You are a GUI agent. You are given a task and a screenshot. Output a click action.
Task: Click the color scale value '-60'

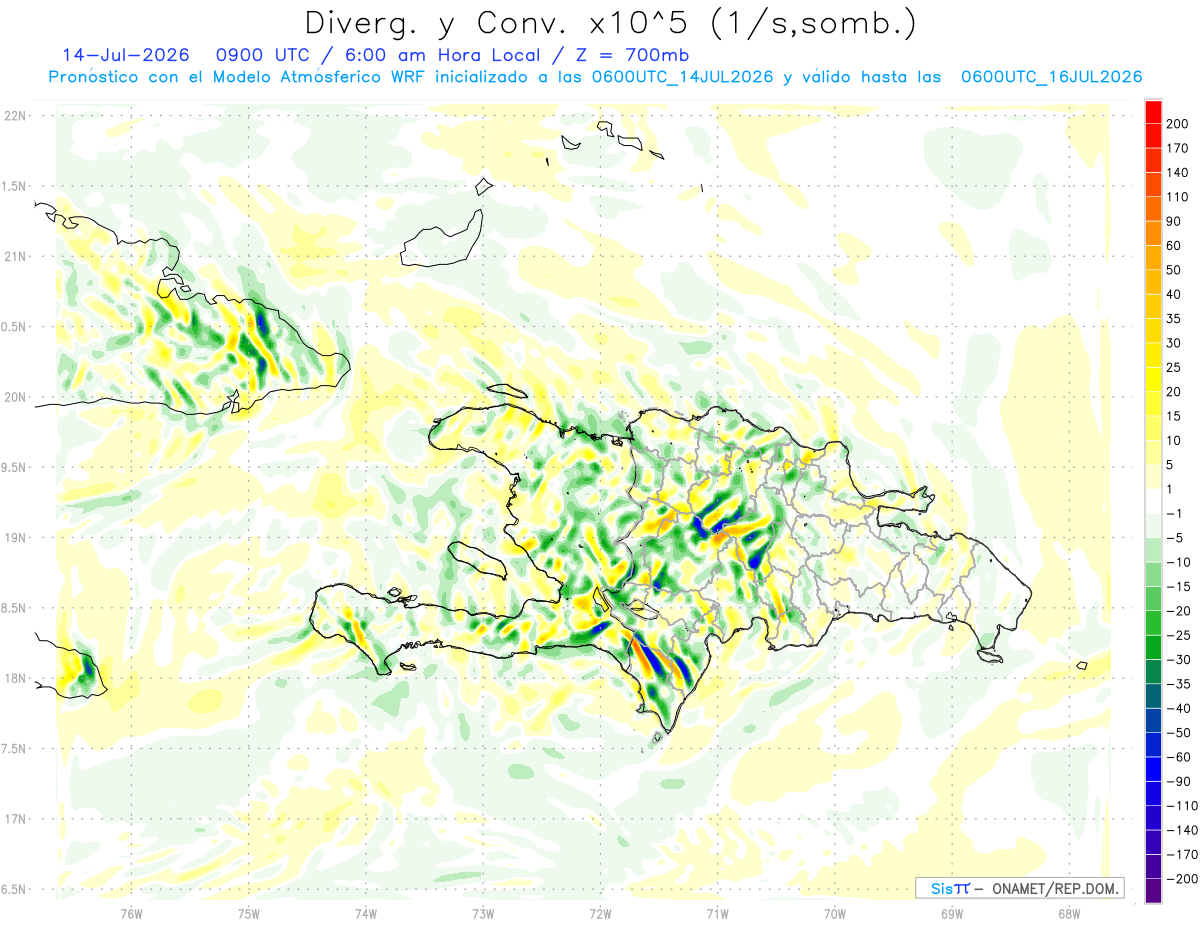(1179, 757)
